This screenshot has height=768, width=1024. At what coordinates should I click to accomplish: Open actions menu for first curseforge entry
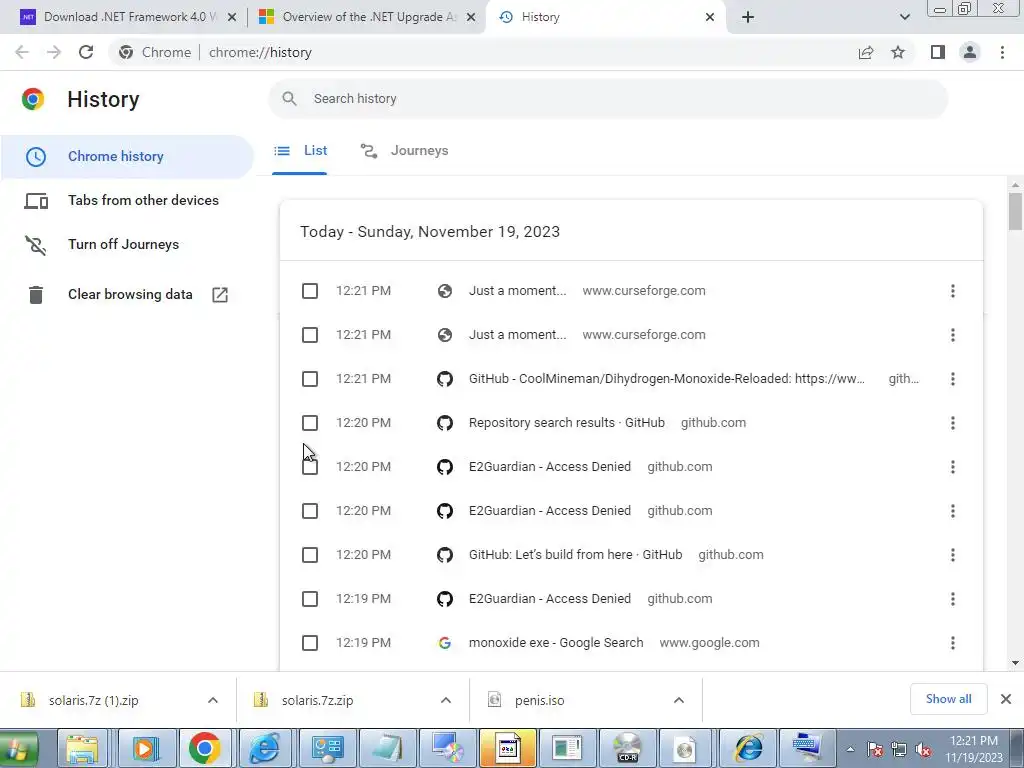[953, 291]
